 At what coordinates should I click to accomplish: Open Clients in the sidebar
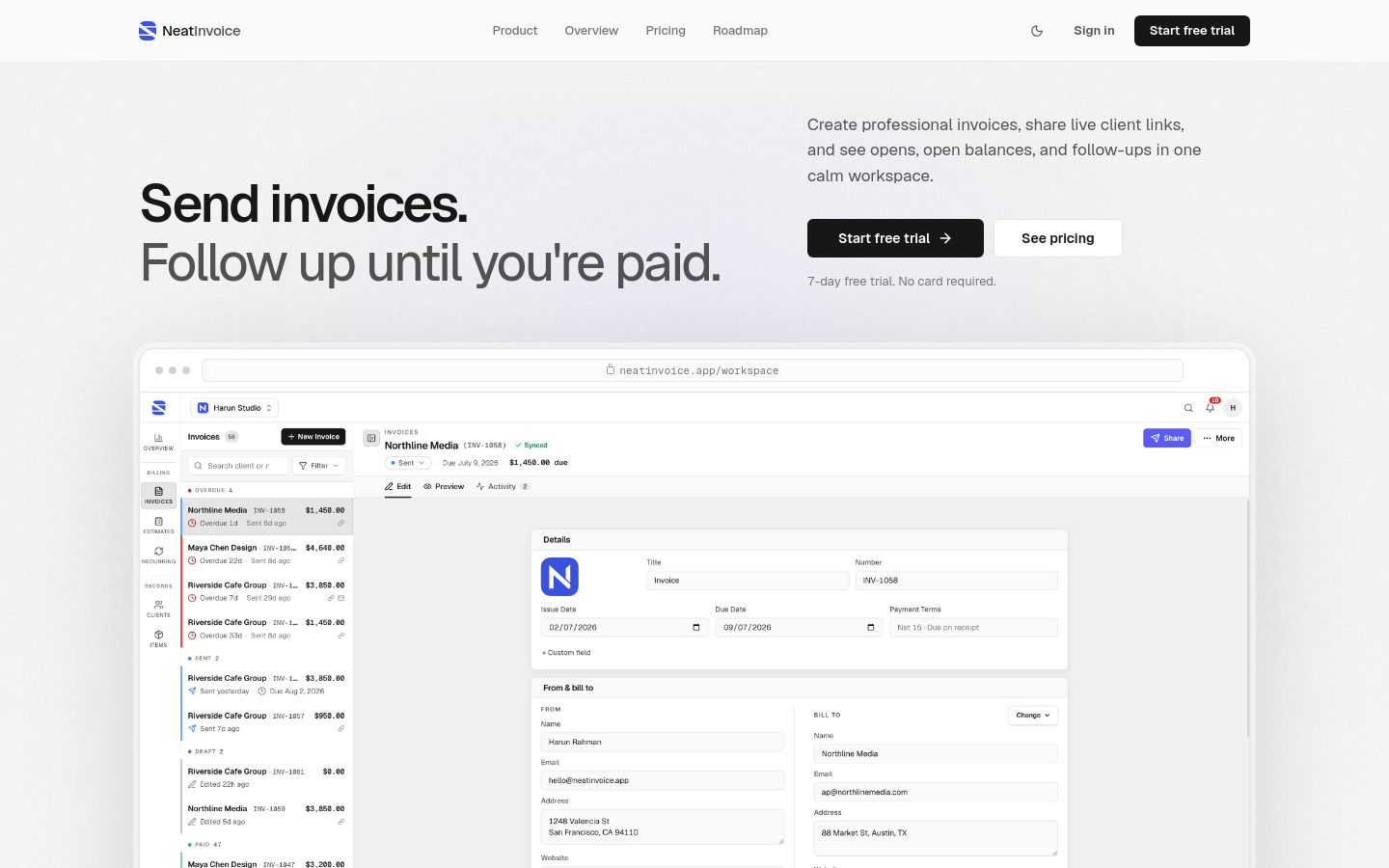(158, 609)
